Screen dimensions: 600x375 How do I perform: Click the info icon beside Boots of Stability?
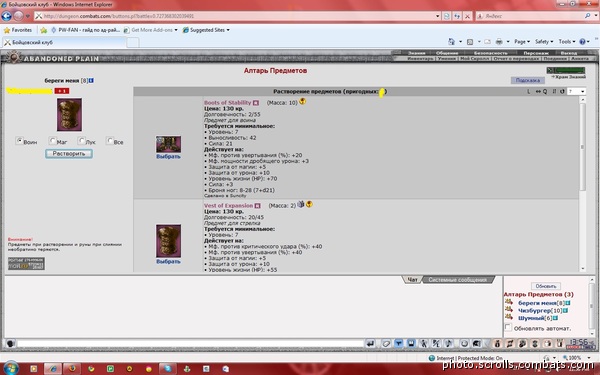pyautogui.click(x=256, y=103)
